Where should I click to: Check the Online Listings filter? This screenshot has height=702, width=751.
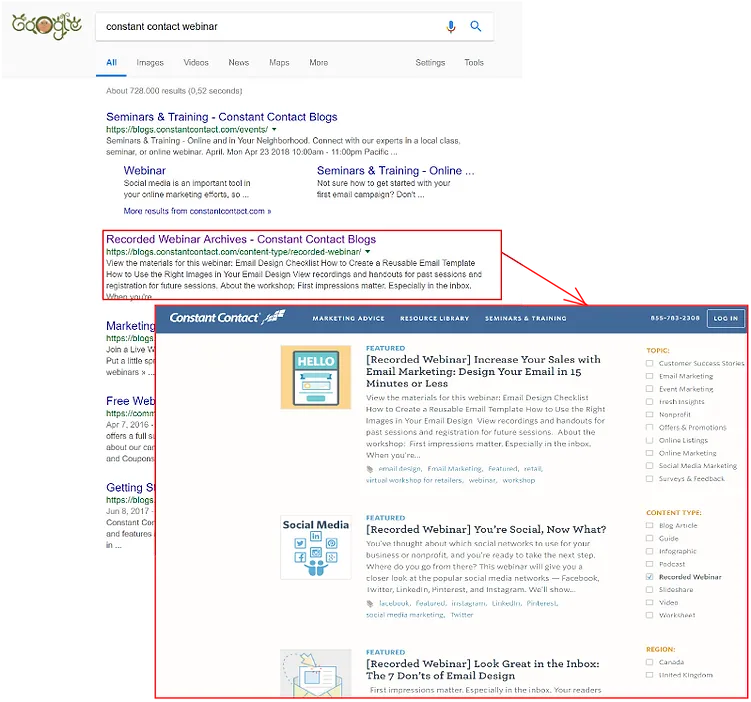[649, 440]
